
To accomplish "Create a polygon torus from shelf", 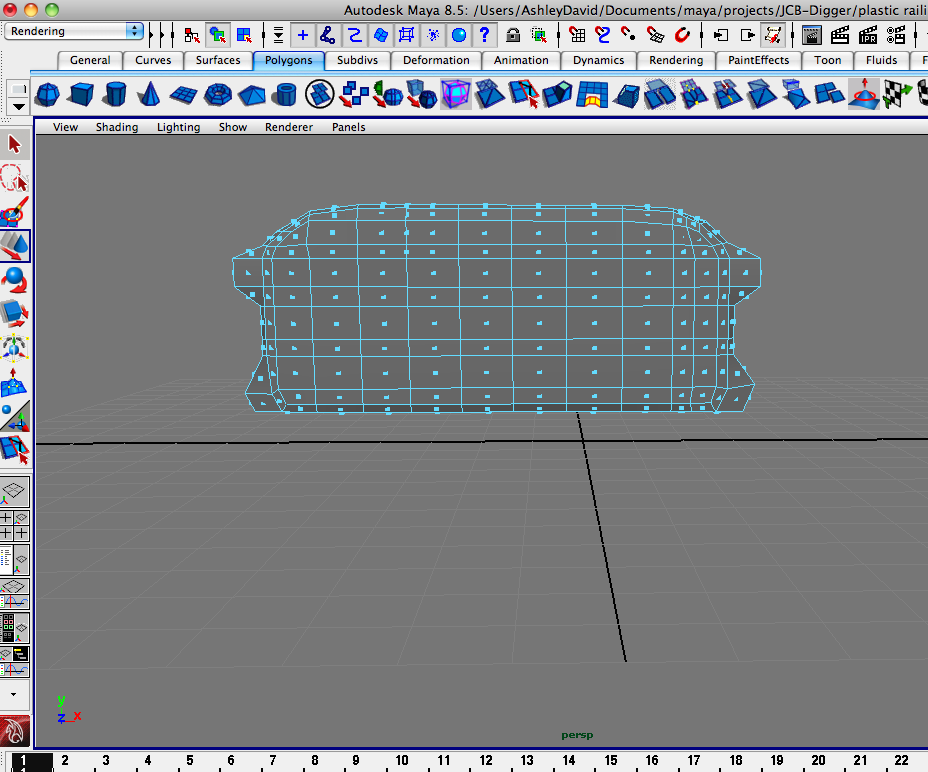I will [218, 95].
